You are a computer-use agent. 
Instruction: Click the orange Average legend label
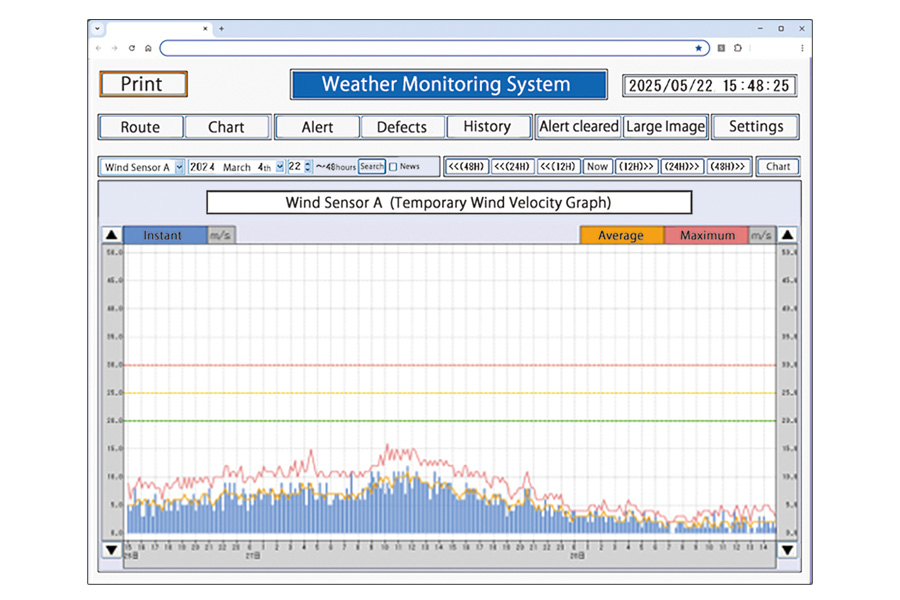coord(622,235)
